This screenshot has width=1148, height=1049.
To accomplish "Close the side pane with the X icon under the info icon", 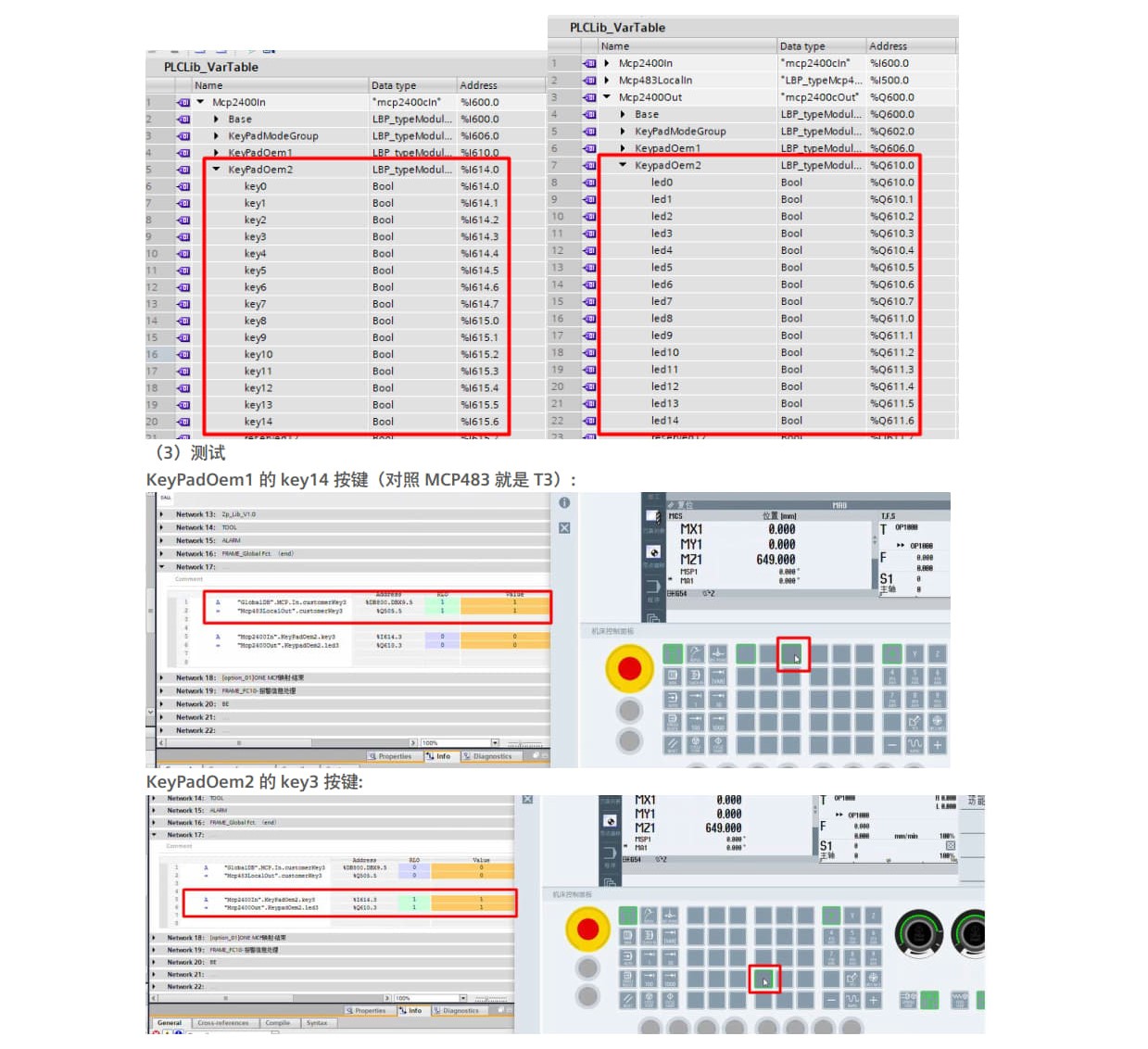I will tap(564, 527).
